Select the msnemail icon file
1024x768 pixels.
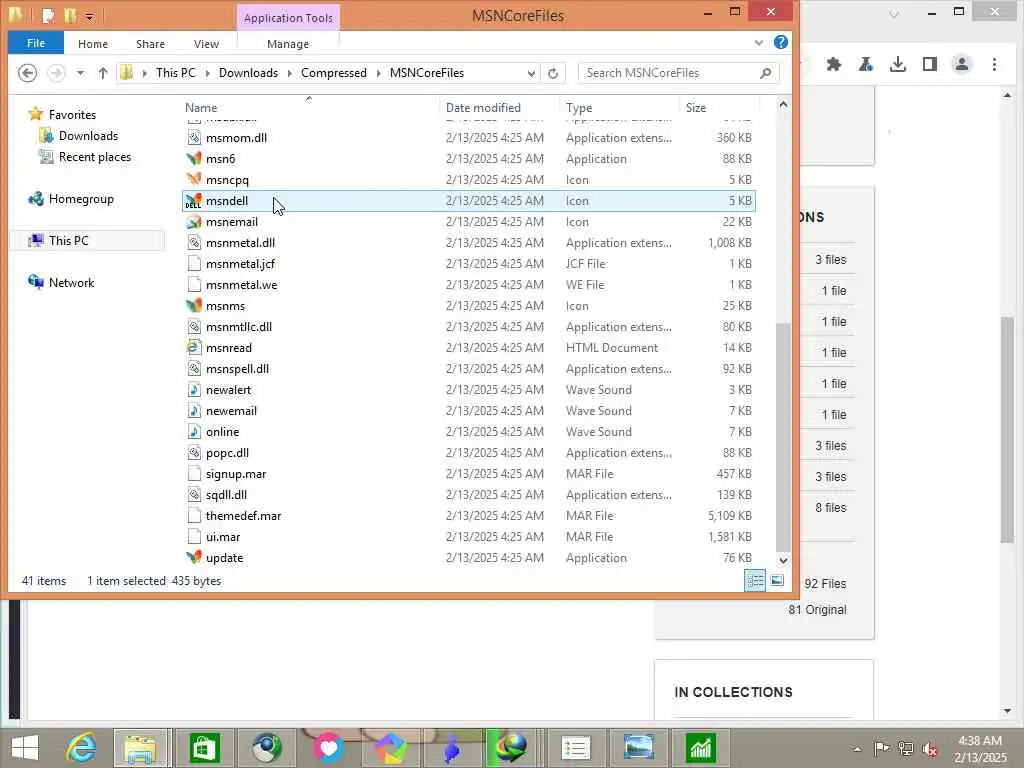pyautogui.click(x=194, y=221)
